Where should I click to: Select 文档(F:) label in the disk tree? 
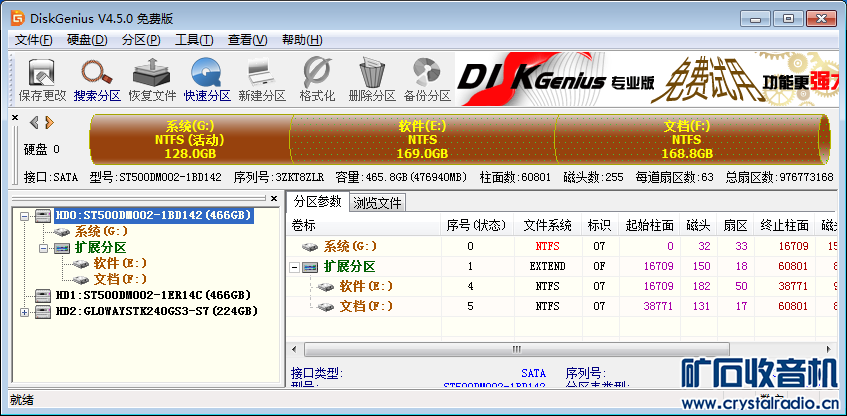pos(120,279)
